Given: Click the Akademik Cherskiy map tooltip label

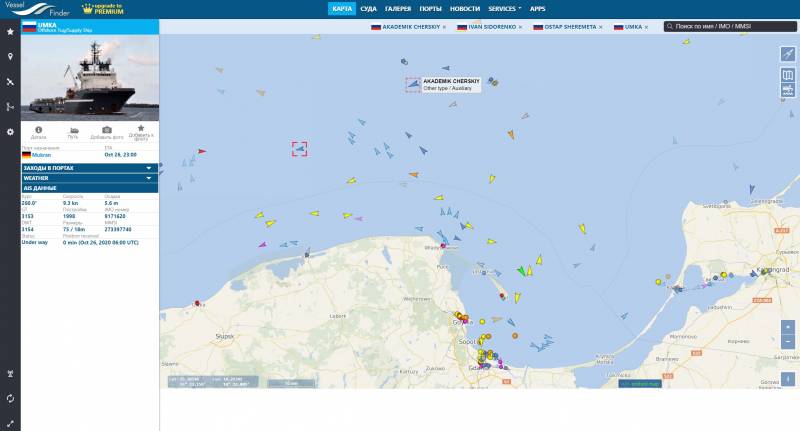Looking at the screenshot, I should [451, 85].
